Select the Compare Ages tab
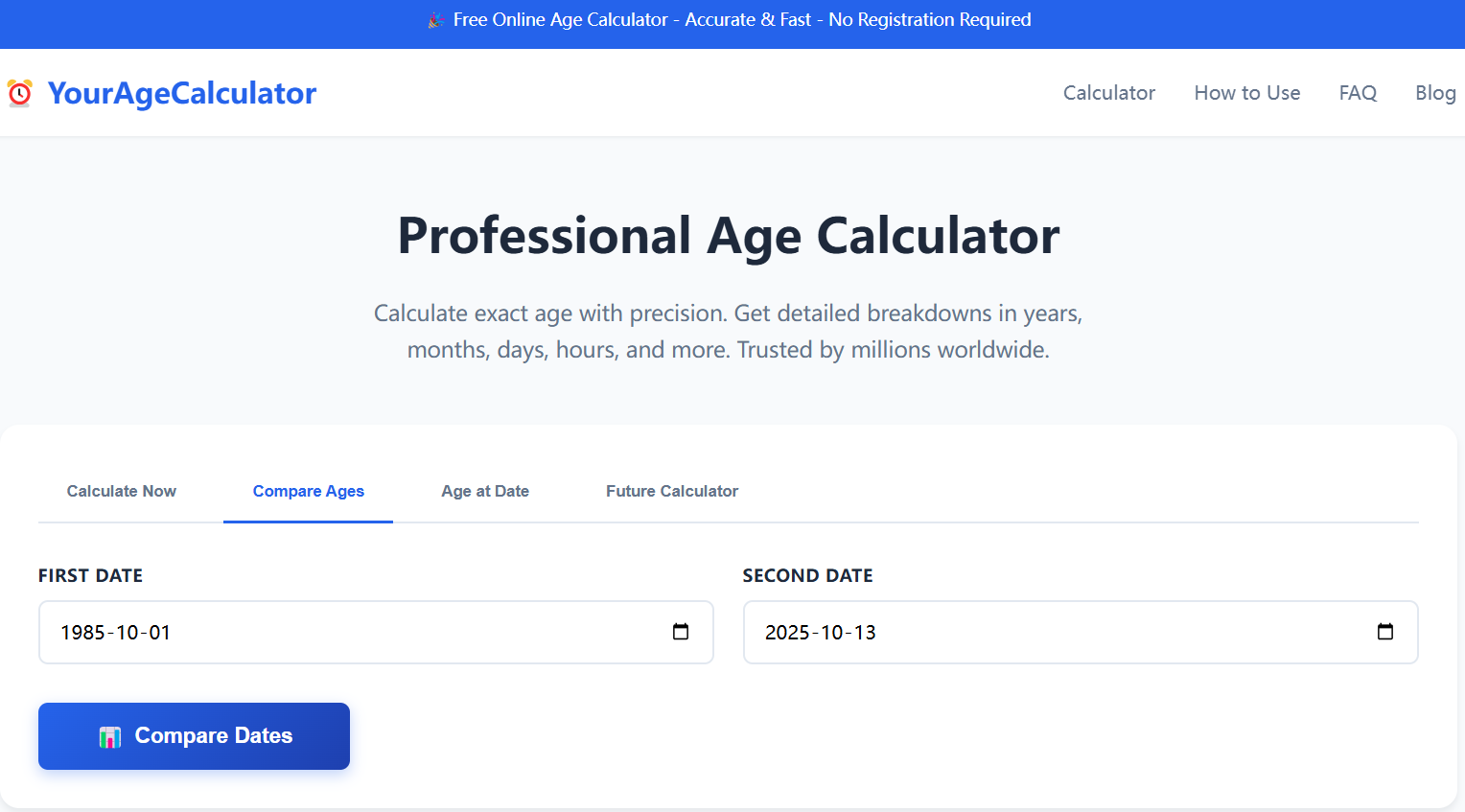Screen dimensions: 1465x812 [308, 491]
